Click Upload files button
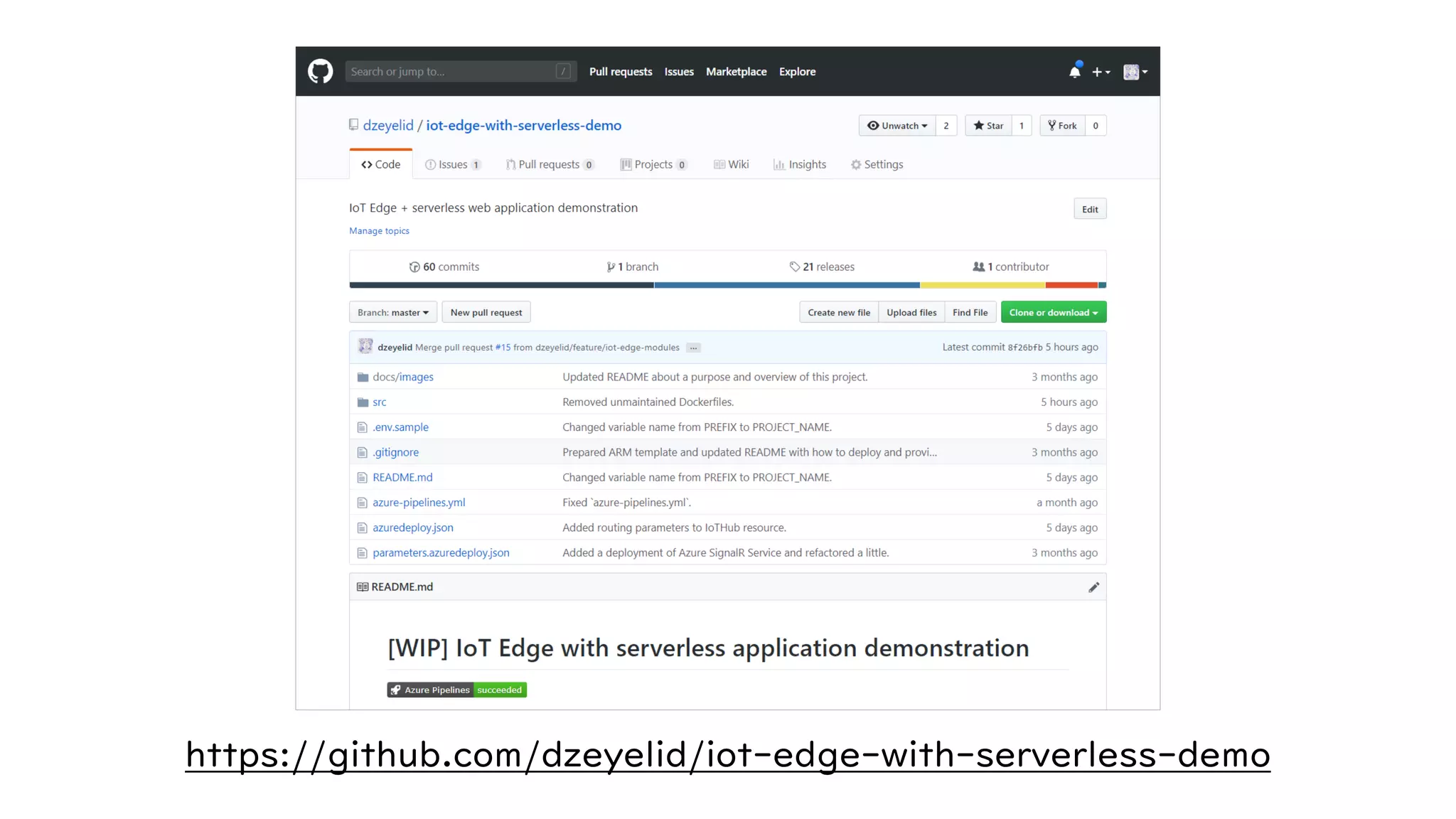The height and width of the screenshot is (819, 1456). click(x=911, y=312)
